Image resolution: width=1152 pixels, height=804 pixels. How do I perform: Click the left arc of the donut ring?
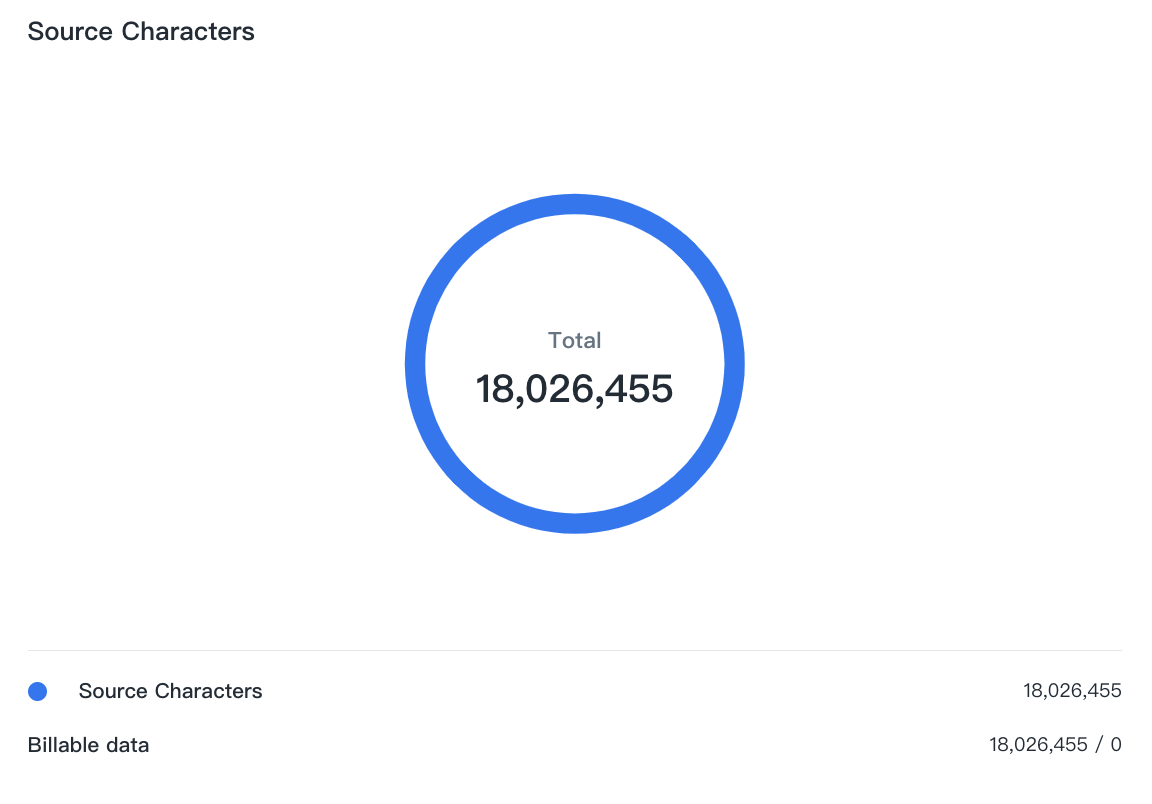415,364
